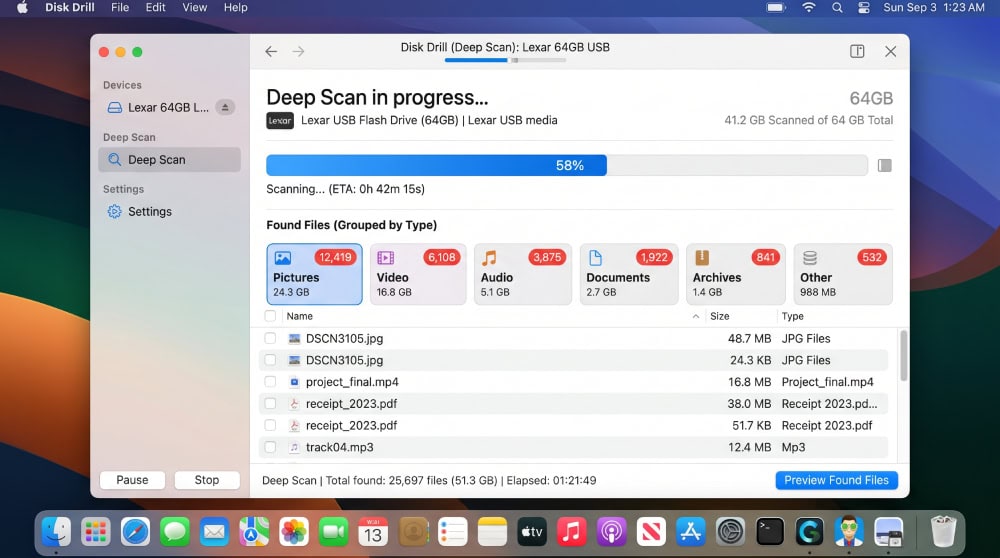Open Messages from the Dock
The image size is (1000, 558).
[x=175, y=531]
